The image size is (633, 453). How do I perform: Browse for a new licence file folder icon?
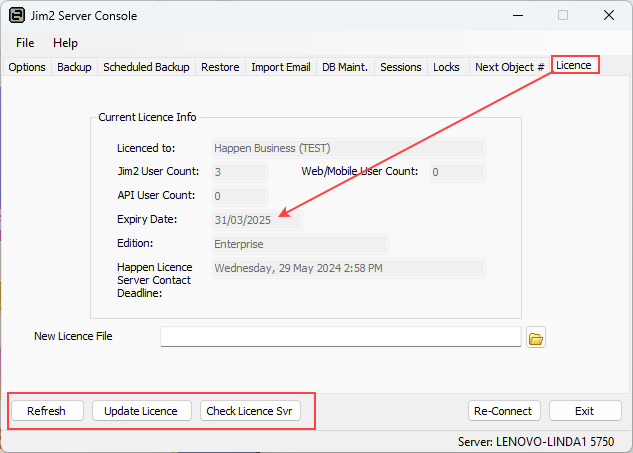[536, 338]
